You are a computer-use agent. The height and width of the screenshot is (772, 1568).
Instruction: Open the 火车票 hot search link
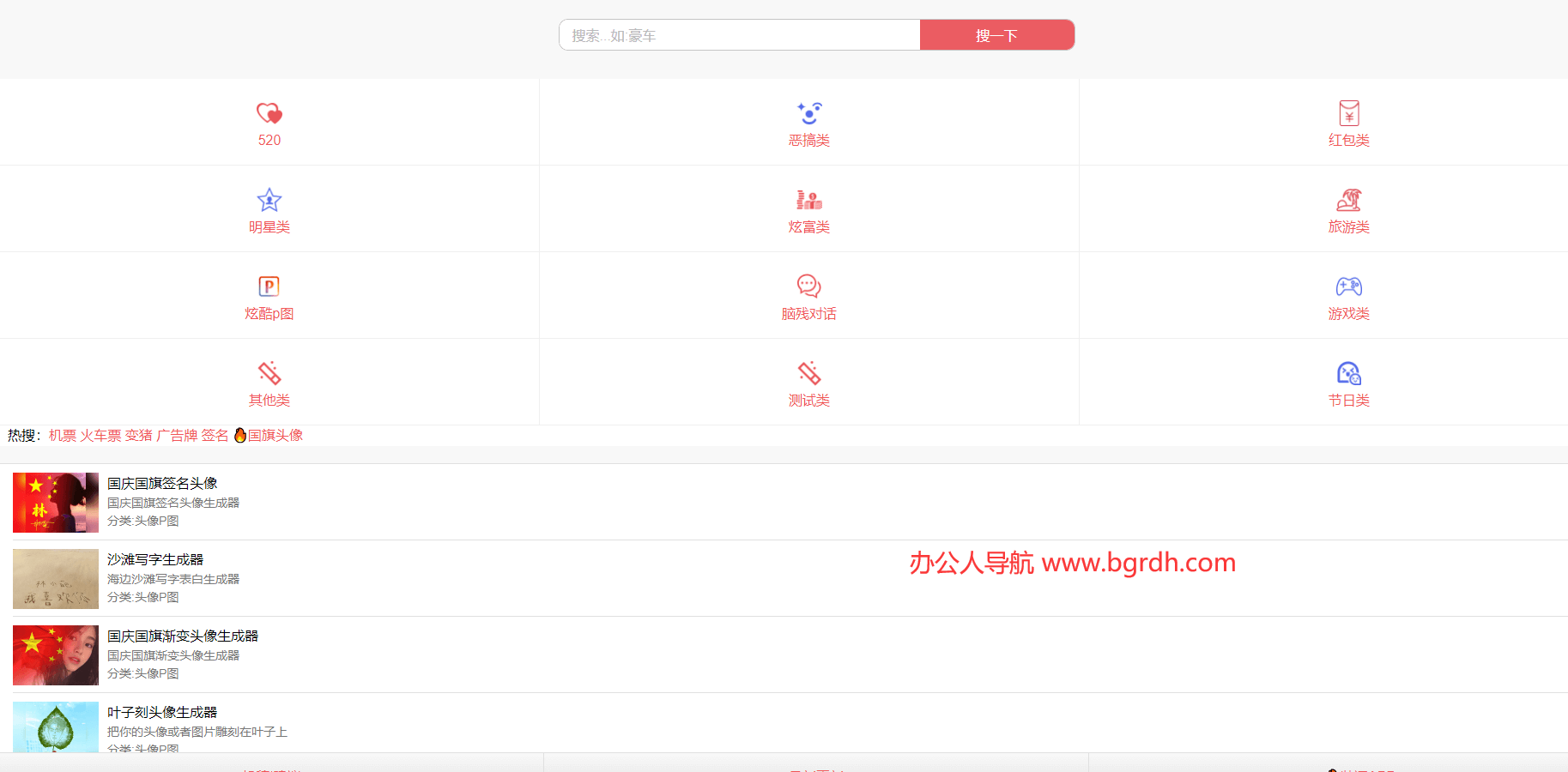pyautogui.click(x=100, y=436)
